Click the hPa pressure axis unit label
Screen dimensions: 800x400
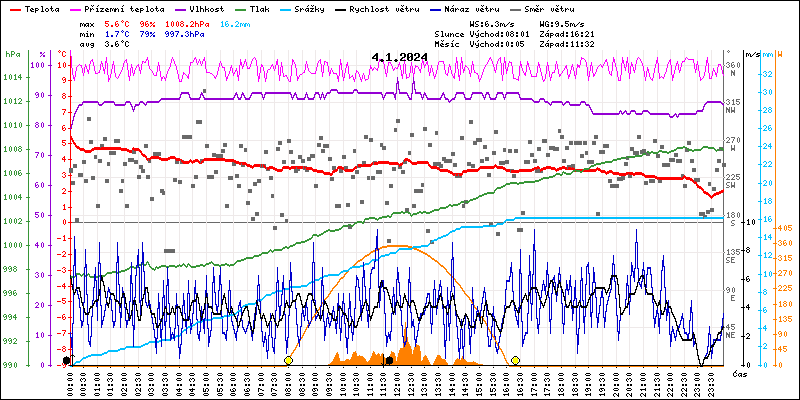(12, 53)
